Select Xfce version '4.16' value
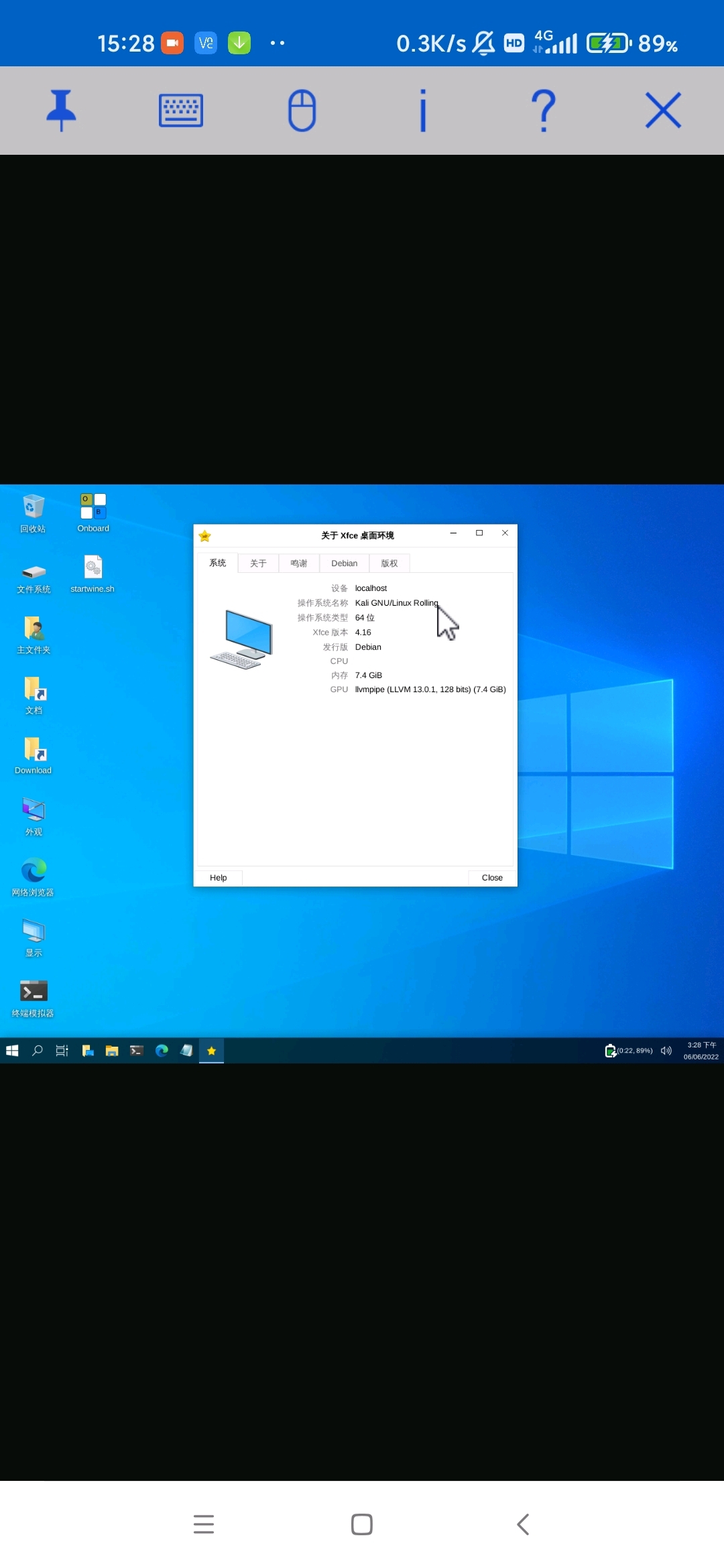Viewport: 724px width, 1568px height. (x=363, y=633)
